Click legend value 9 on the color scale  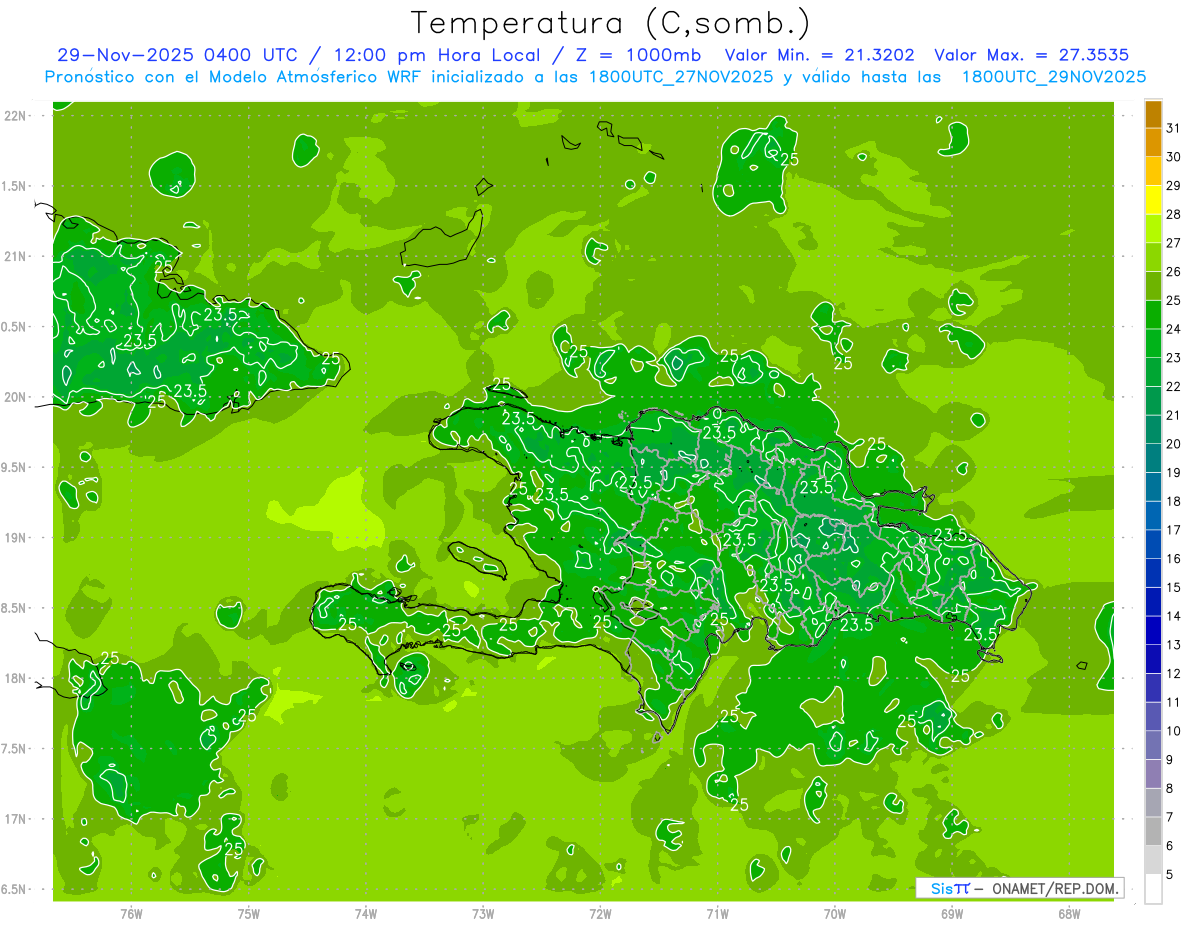[x=1169, y=760]
